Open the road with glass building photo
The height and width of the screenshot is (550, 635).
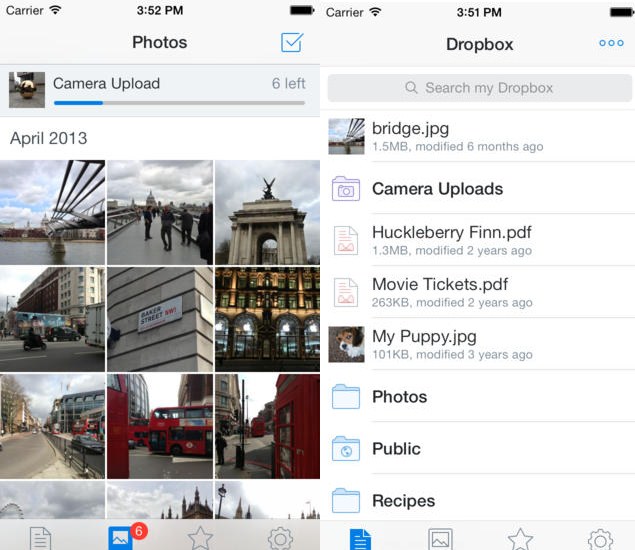point(52,426)
